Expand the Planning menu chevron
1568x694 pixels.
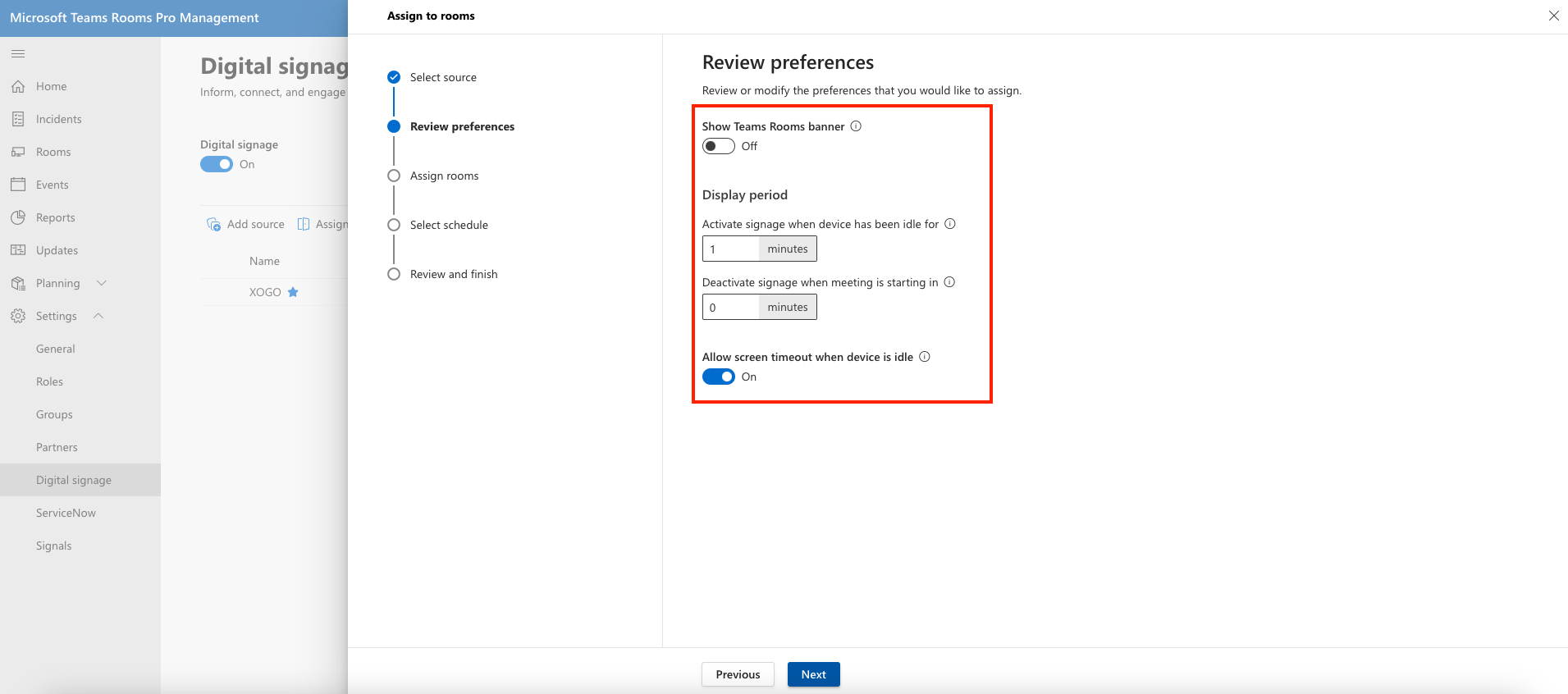(102, 283)
